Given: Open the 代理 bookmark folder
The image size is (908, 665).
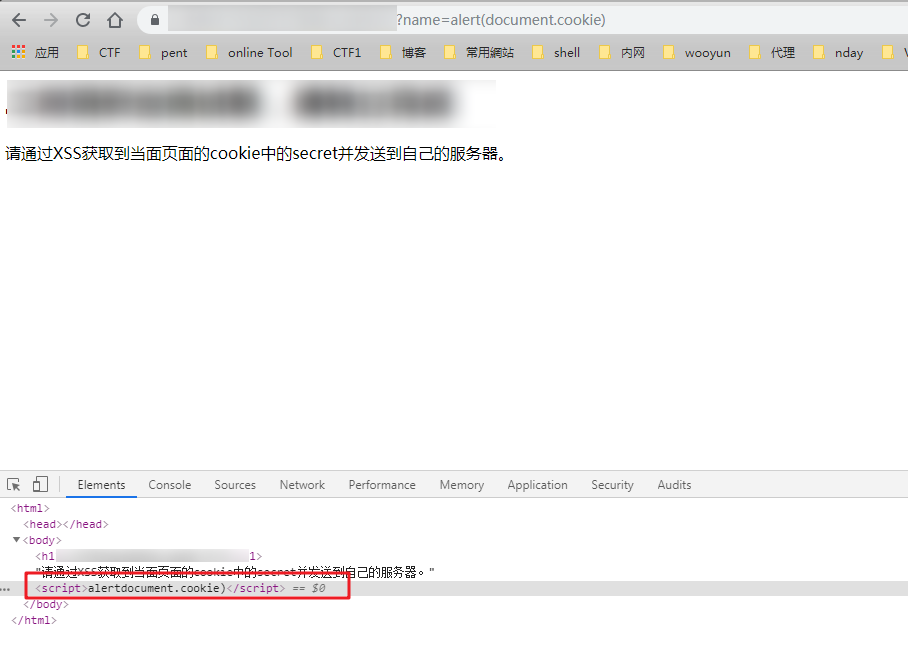Looking at the screenshot, I should [x=772, y=53].
